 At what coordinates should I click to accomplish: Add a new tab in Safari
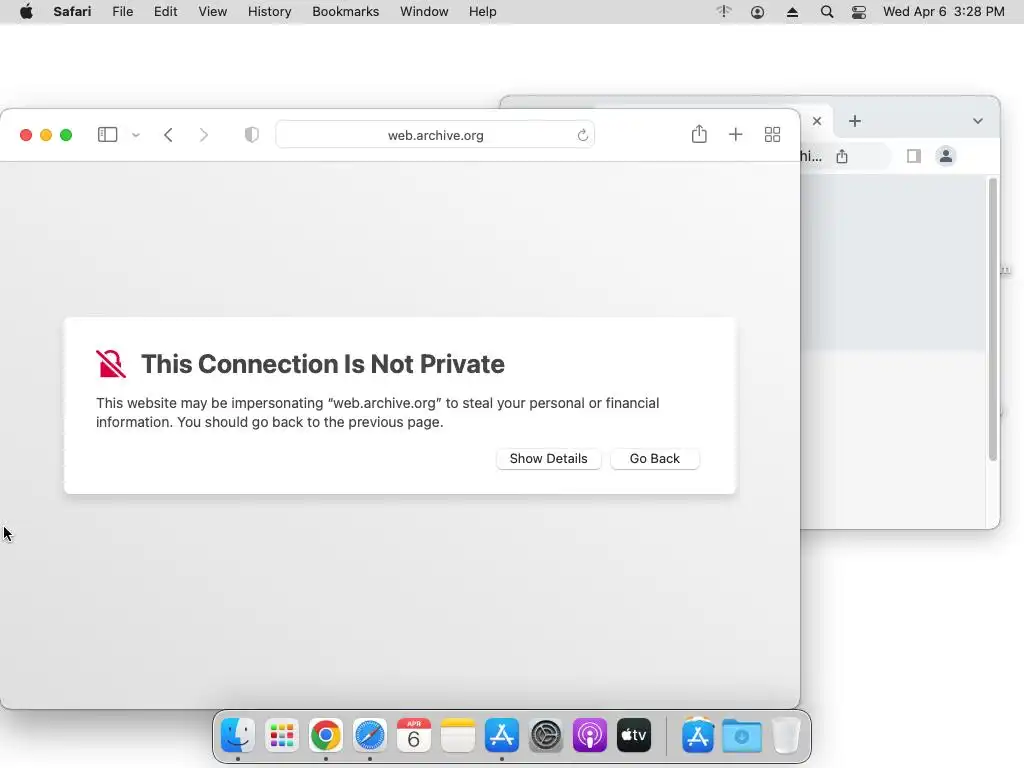click(x=735, y=135)
